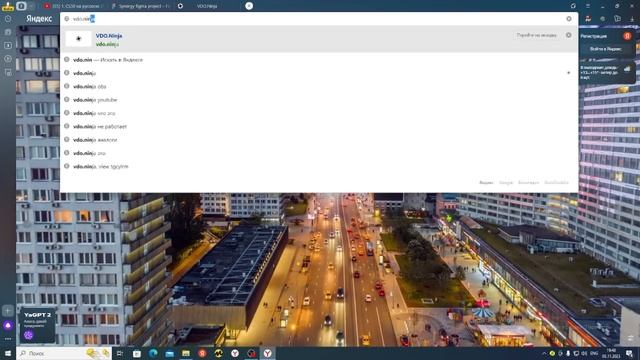Choose the 'vdo.ninja это' suggestion
This screenshot has height=360, width=640.
pos(319,153)
